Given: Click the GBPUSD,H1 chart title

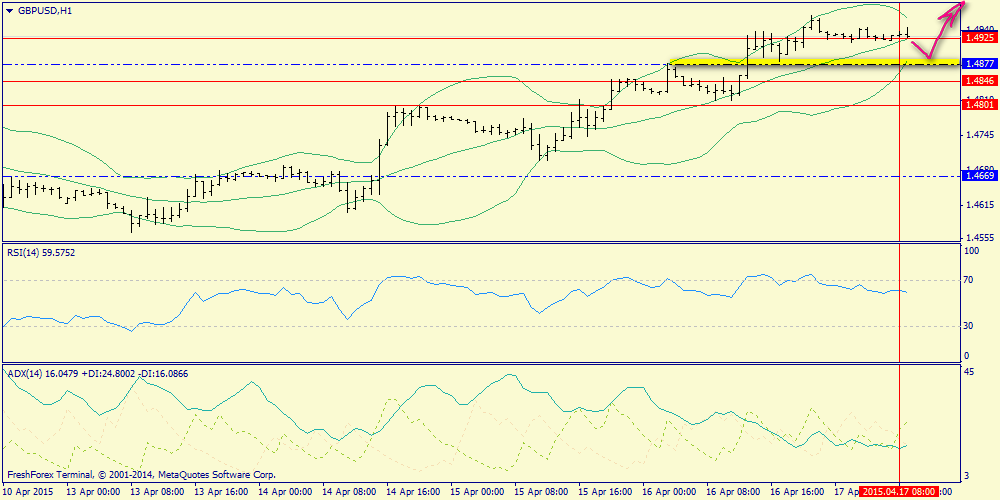Looking at the screenshot, I should [43, 11].
